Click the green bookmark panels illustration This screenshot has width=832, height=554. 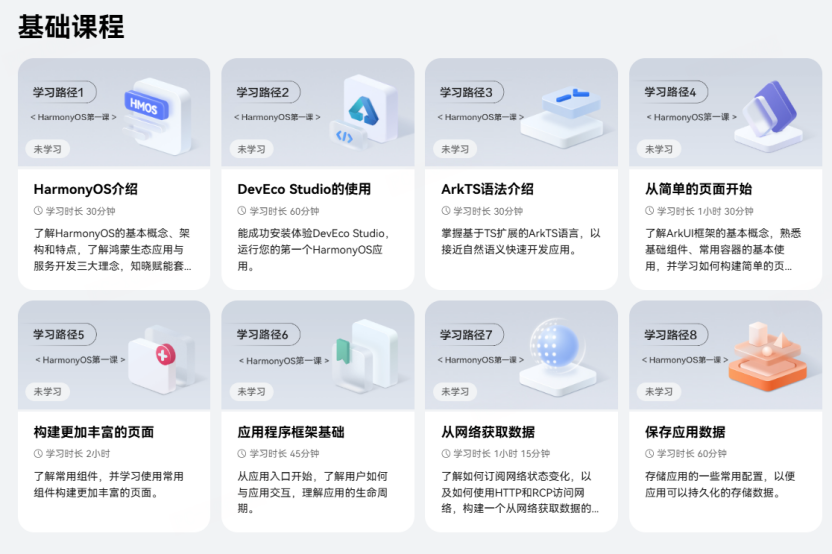(365, 354)
